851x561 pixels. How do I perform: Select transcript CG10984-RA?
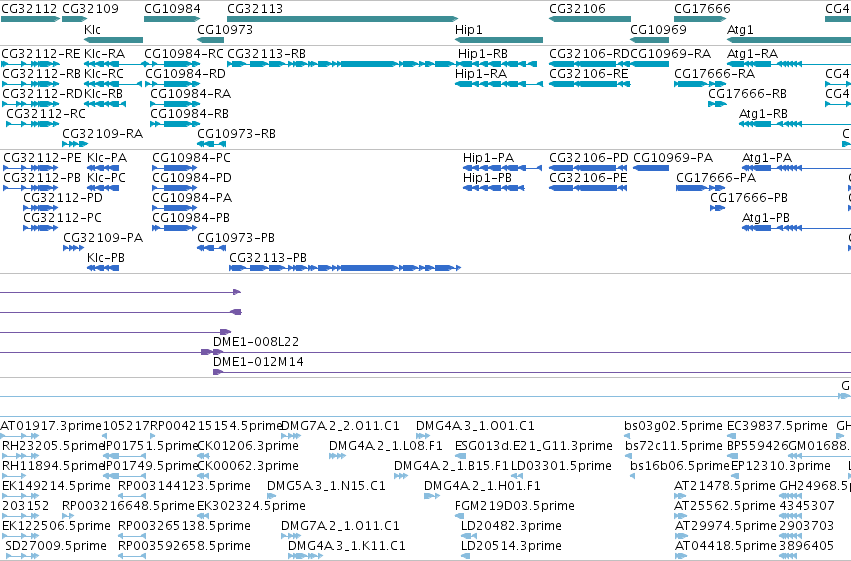190,94
